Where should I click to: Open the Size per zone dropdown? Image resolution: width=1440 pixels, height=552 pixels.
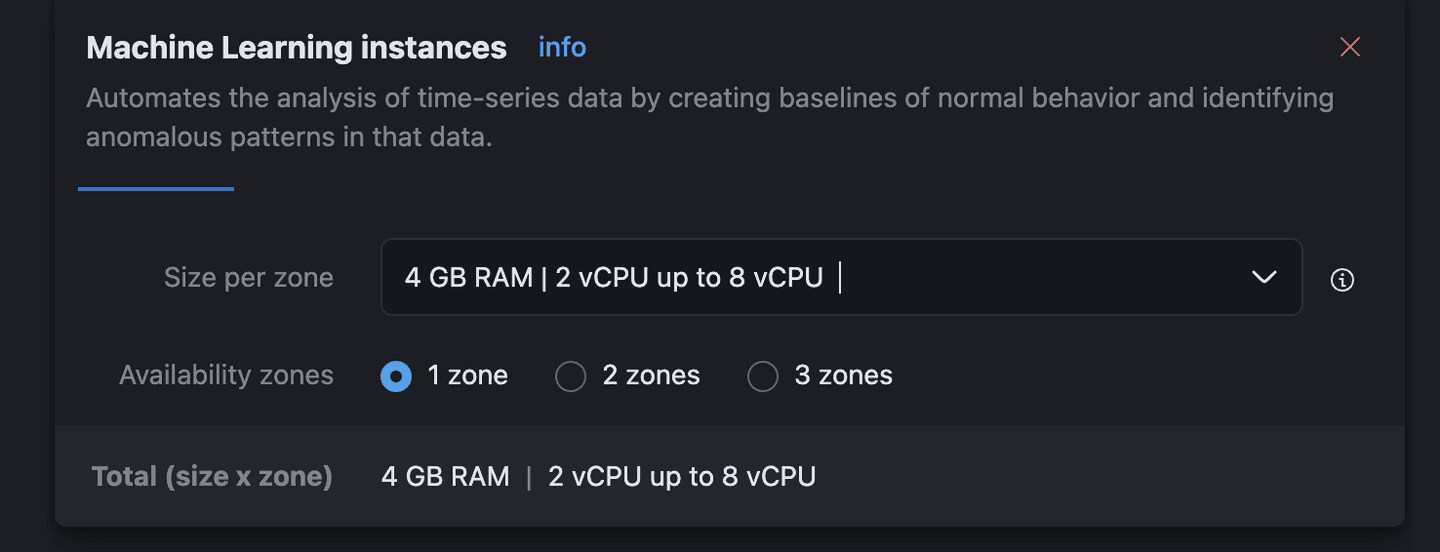pyautogui.click(x=840, y=277)
